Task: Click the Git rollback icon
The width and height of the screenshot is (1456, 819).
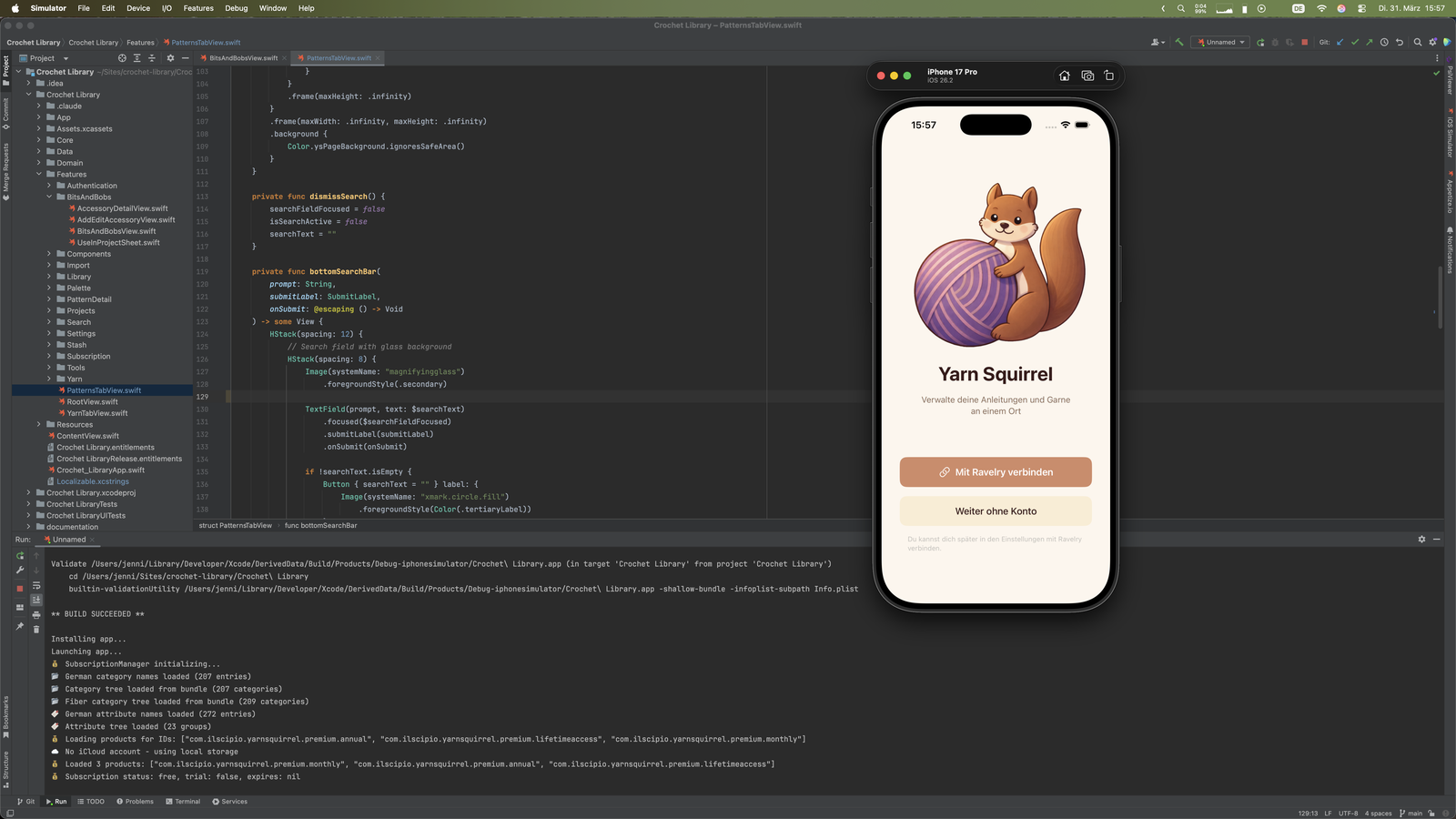Action: 1400,42
